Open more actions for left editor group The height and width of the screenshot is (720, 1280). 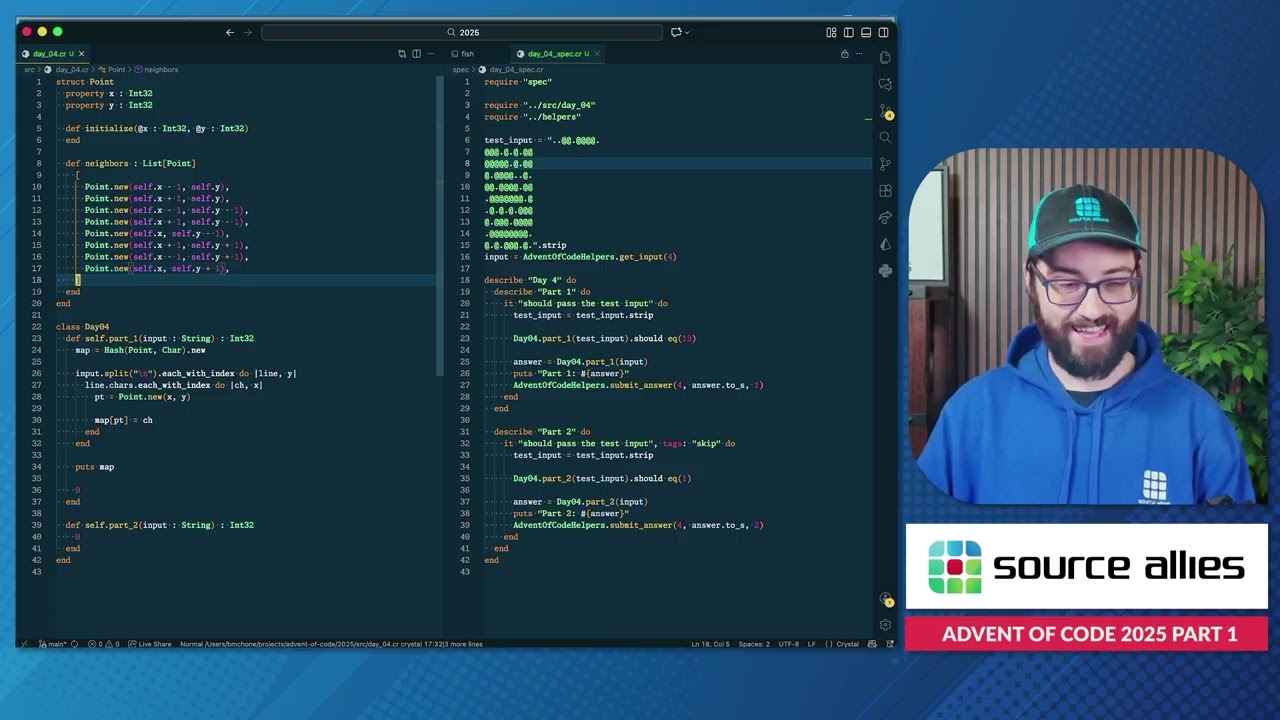coord(431,54)
